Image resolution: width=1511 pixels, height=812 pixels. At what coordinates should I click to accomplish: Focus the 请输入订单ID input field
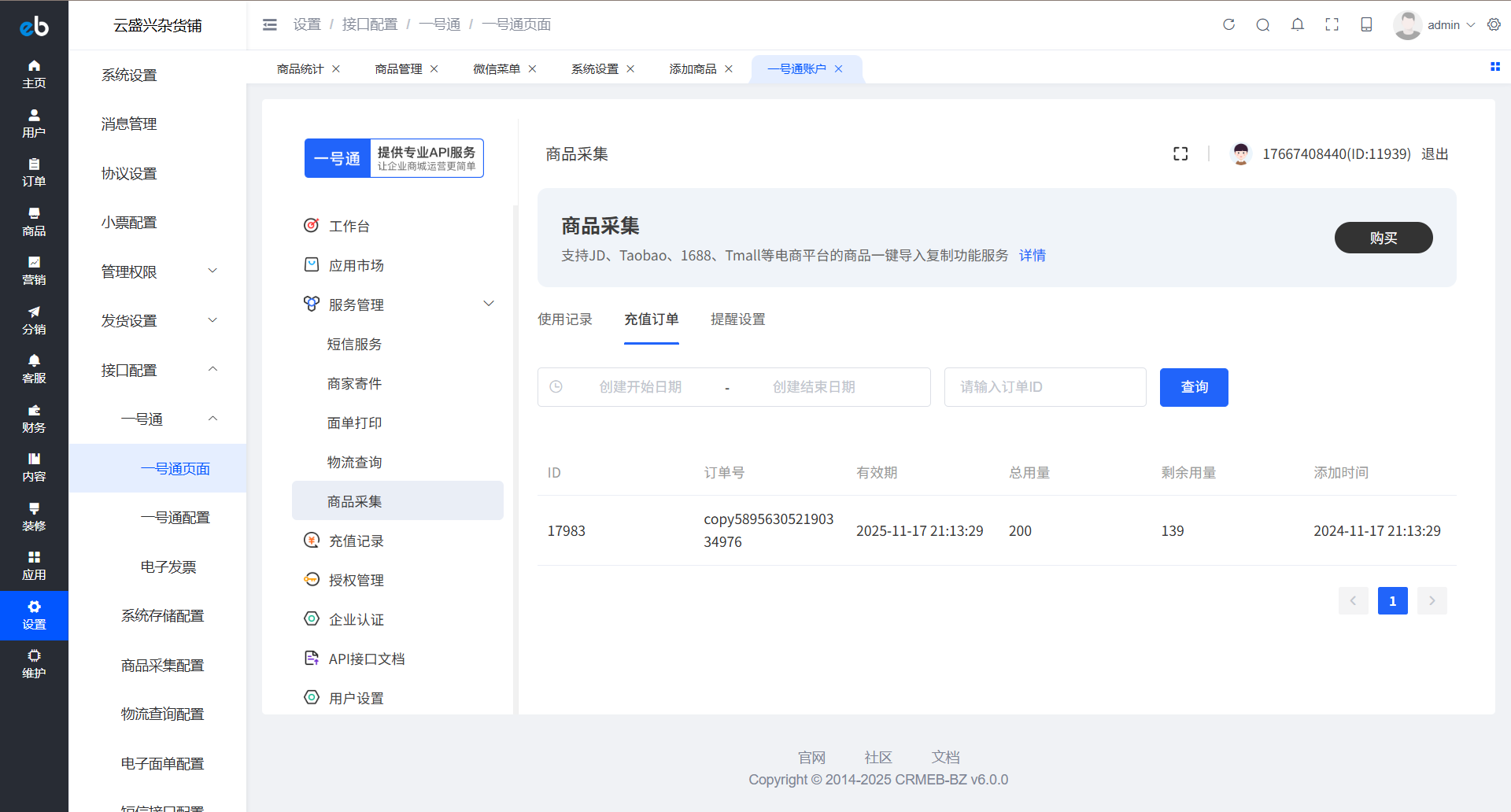(1044, 387)
